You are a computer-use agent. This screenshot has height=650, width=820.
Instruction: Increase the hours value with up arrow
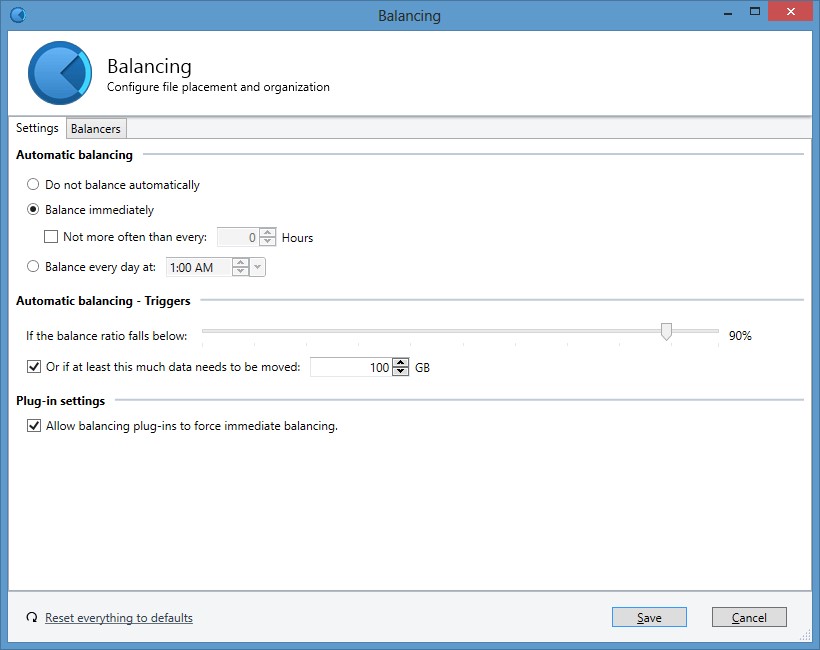coord(267,233)
